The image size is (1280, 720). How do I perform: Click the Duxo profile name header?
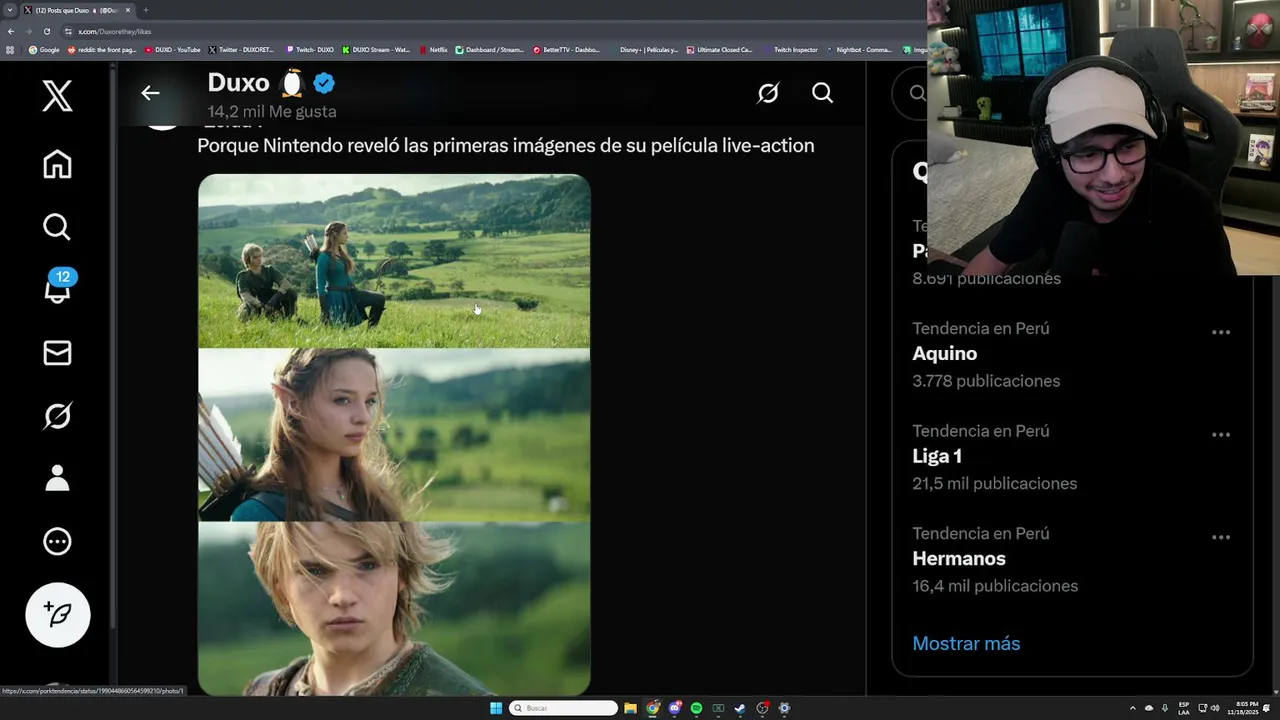(238, 83)
